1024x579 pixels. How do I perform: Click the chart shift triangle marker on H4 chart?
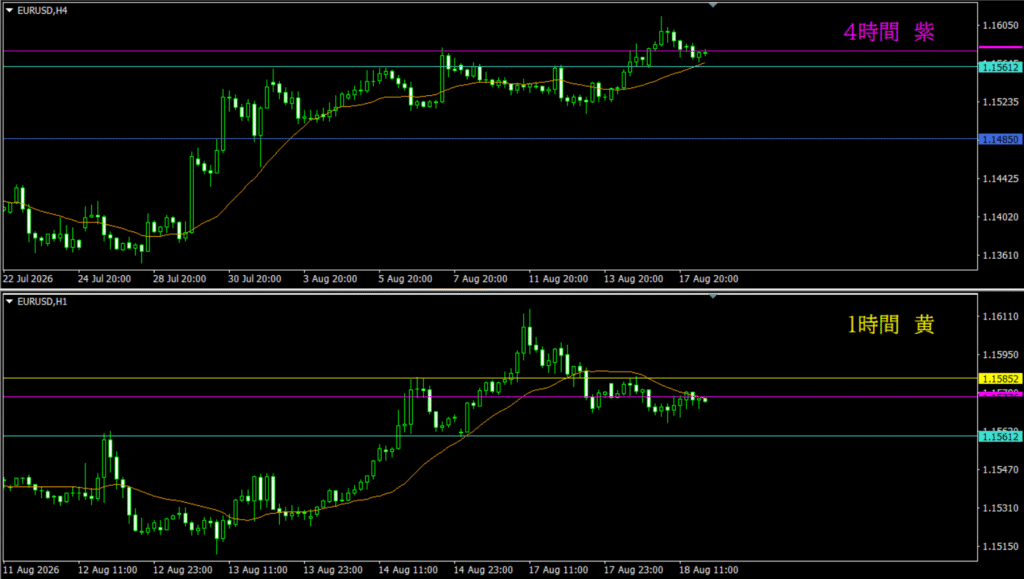[x=713, y=5]
